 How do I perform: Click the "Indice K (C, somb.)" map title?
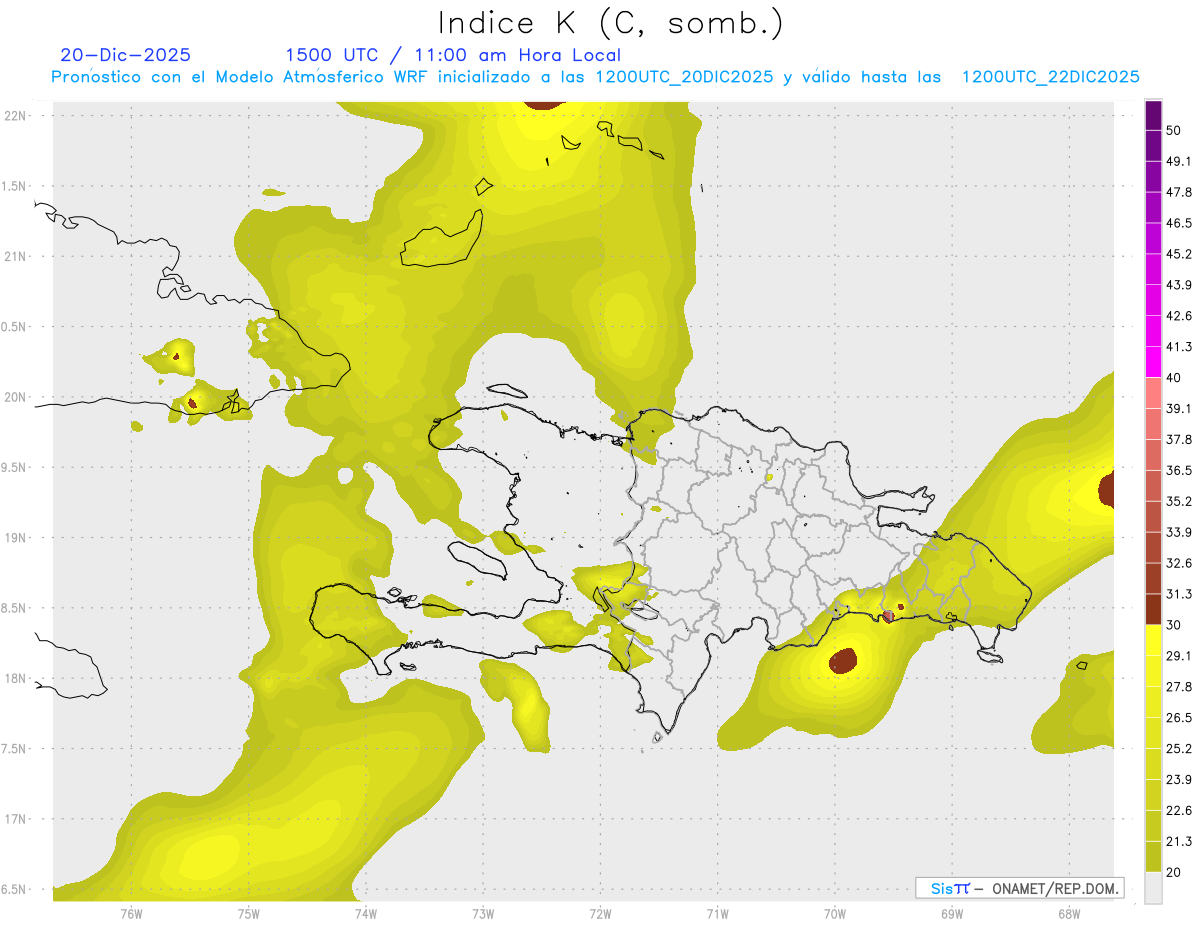click(610, 23)
